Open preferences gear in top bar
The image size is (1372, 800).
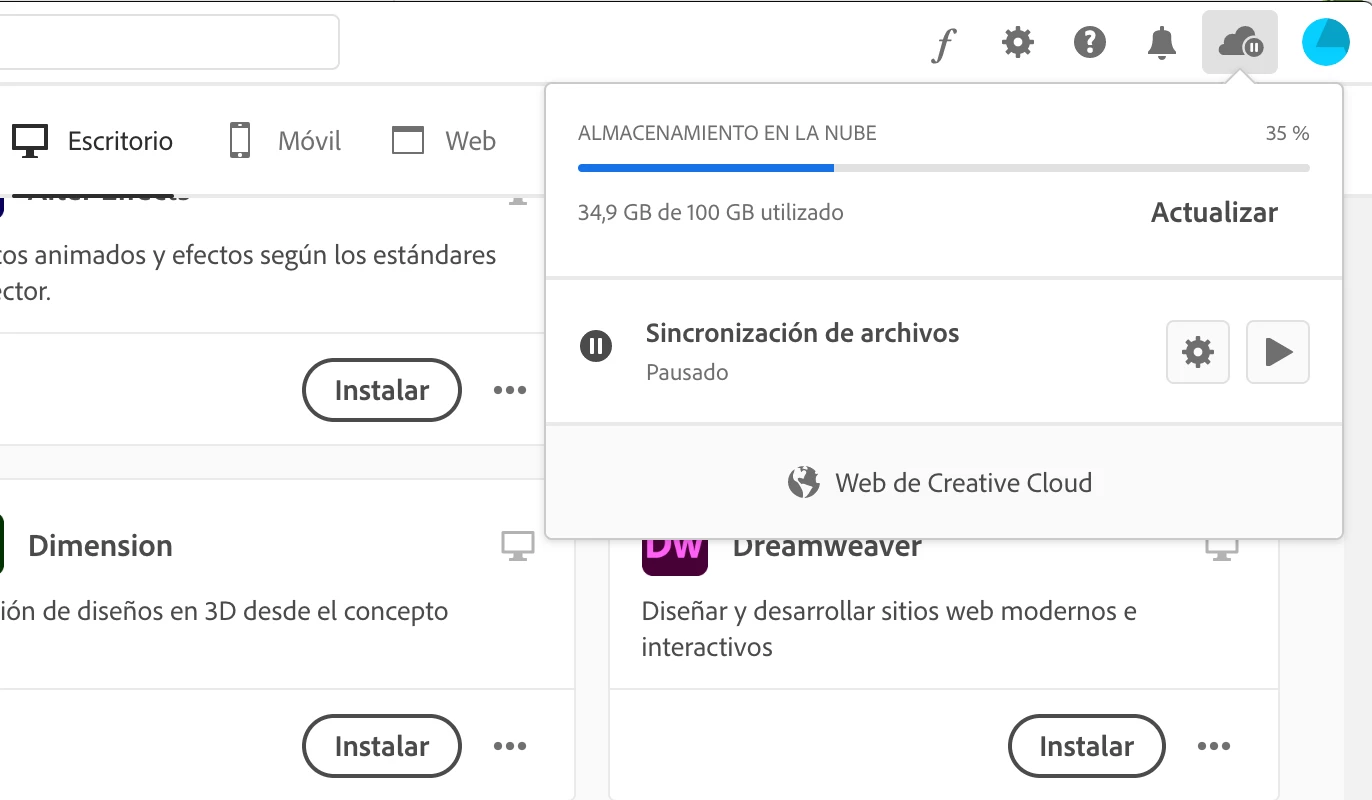(x=1017, y=43)
